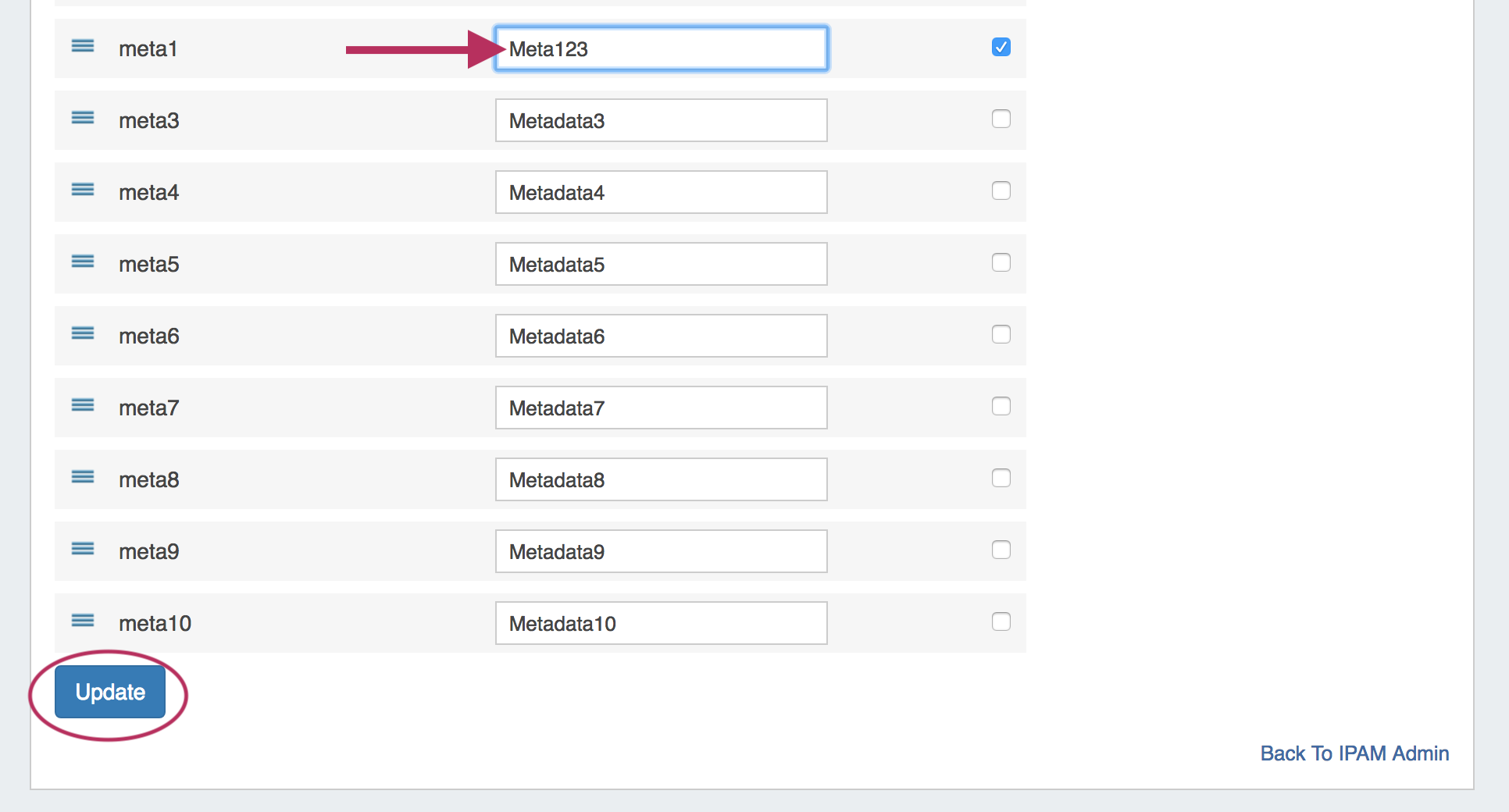Click the drag handle icon for meta1
1509x812 pixels.
[83, 46]
